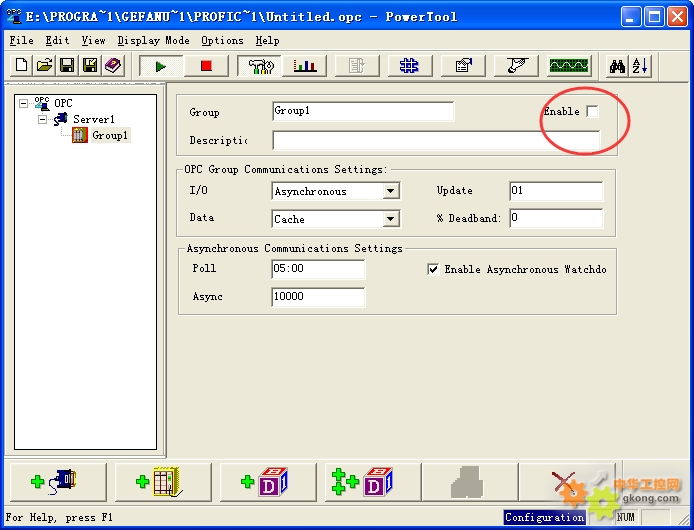Click the Configuration status bar indicator

[x=544, y=517]
